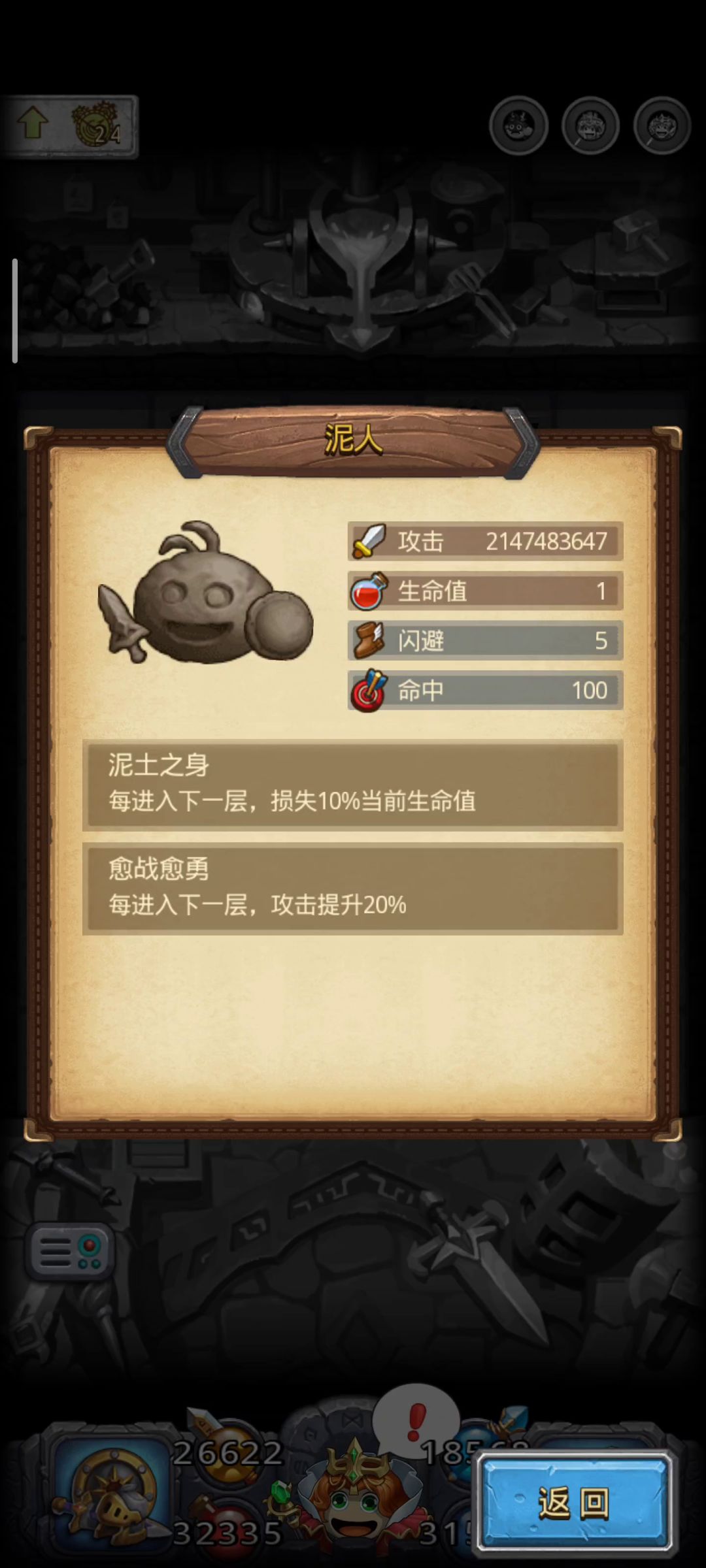Click the winged boot 闪避 icon
Screen dimensions: 706x1568
[x=369, y=640]
